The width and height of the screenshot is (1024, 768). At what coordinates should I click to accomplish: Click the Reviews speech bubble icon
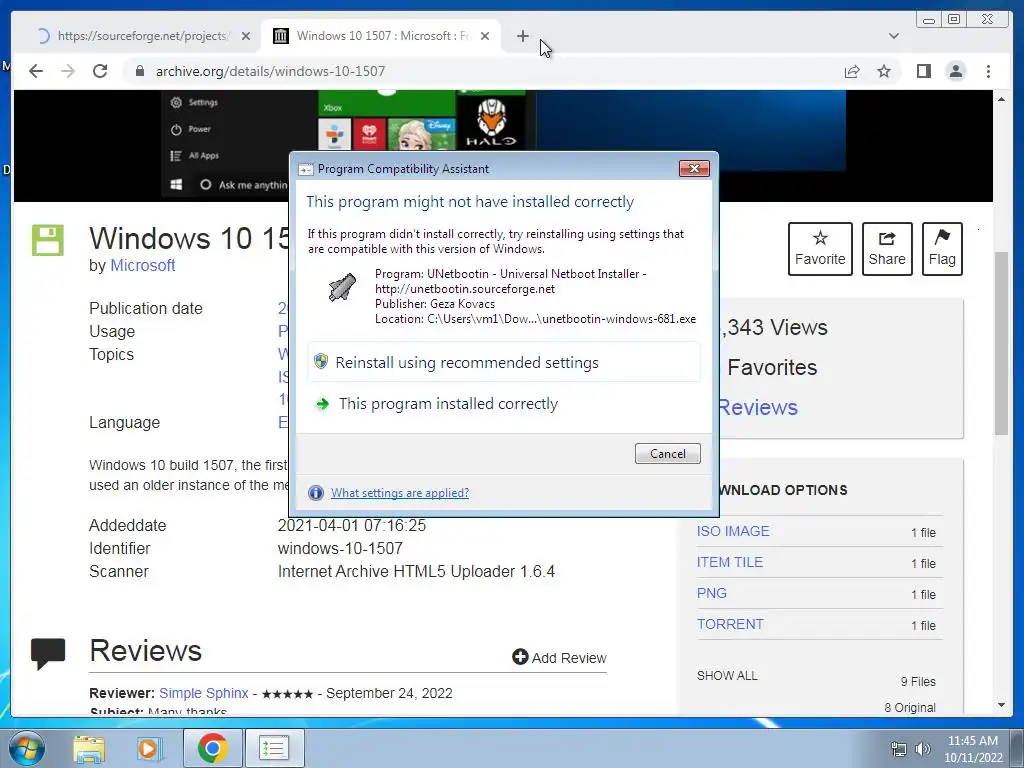pos(48,653)
